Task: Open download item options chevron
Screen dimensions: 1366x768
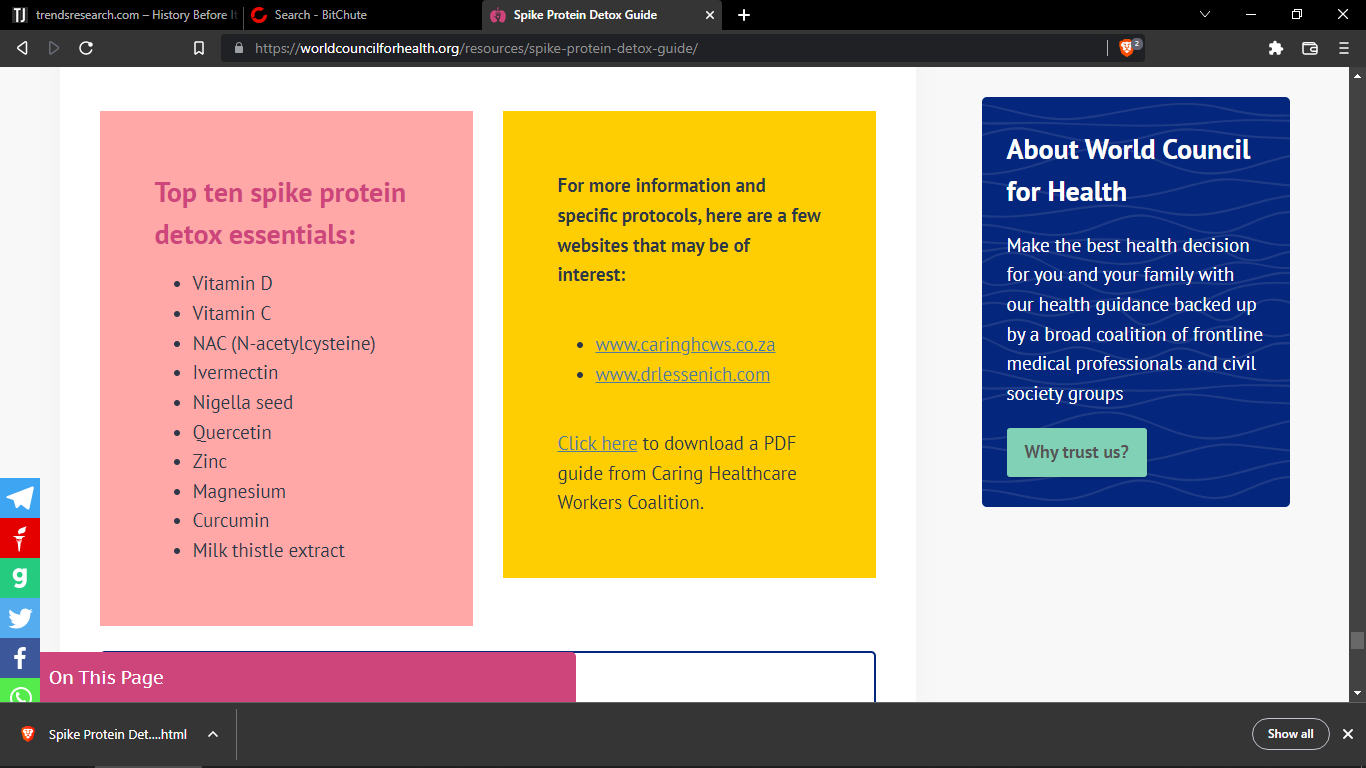Action: (x=213, y=734)
